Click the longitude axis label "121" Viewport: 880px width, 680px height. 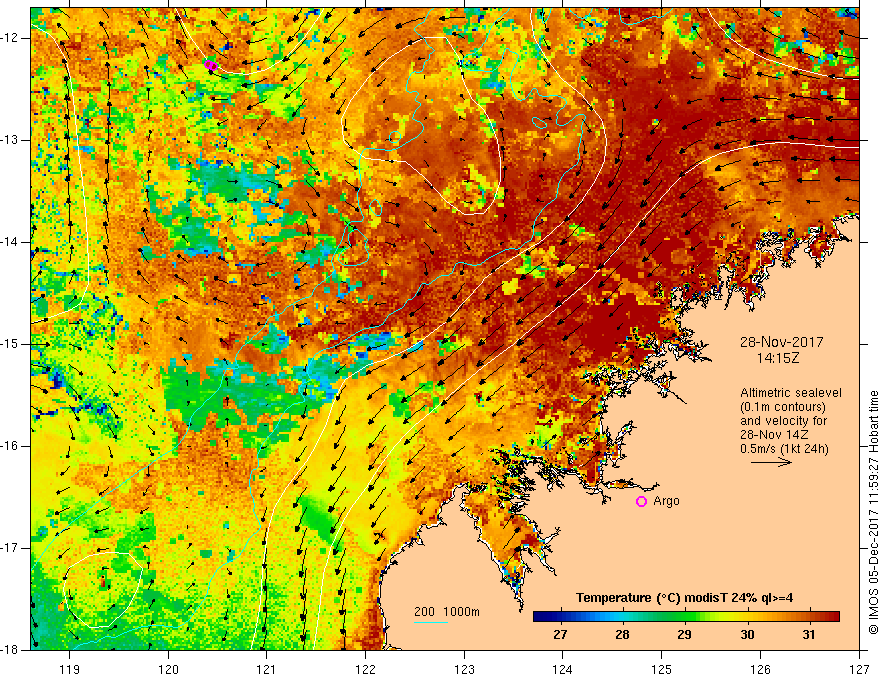point(267,669)
